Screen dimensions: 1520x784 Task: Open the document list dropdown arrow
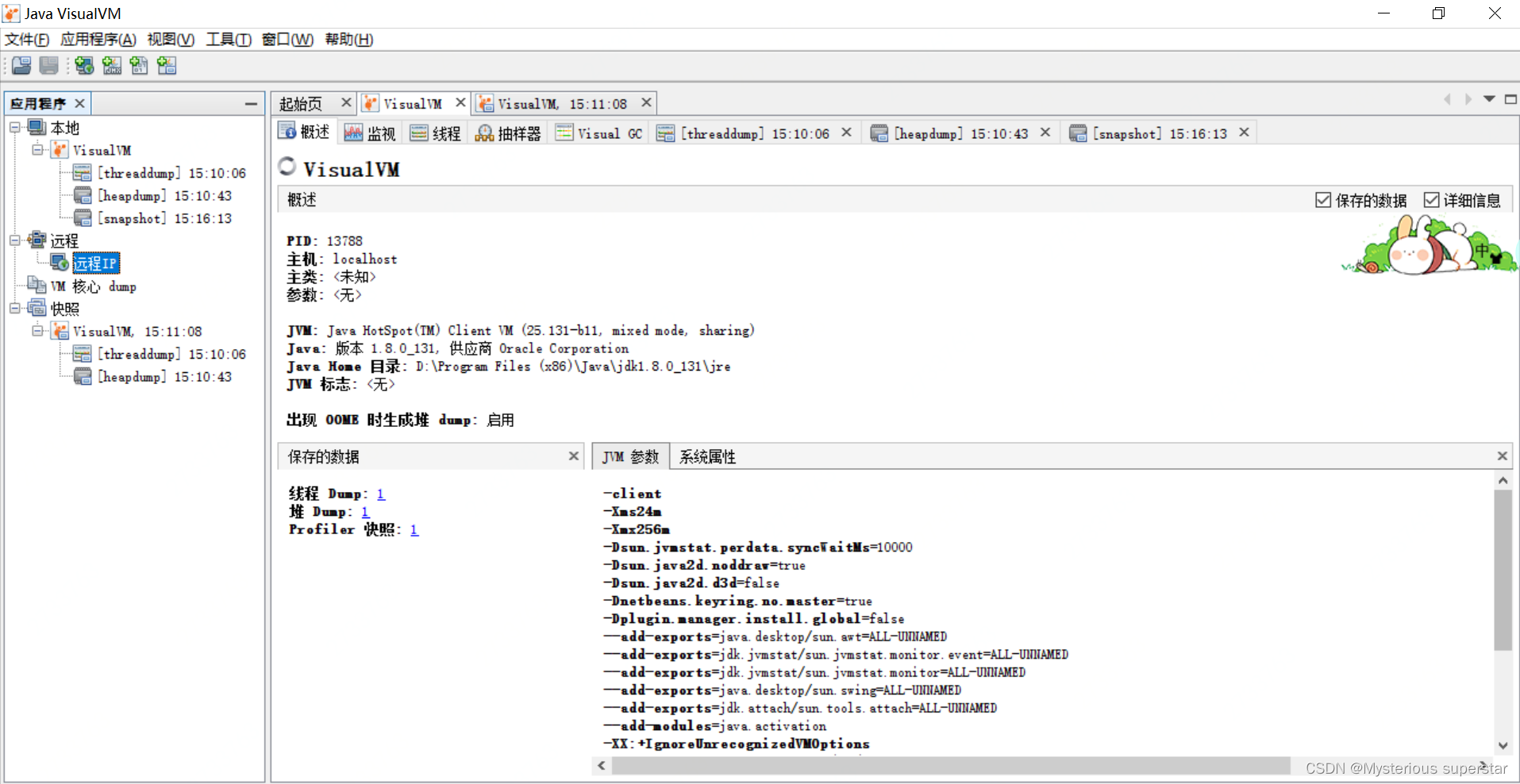(x=1489, y=99)
